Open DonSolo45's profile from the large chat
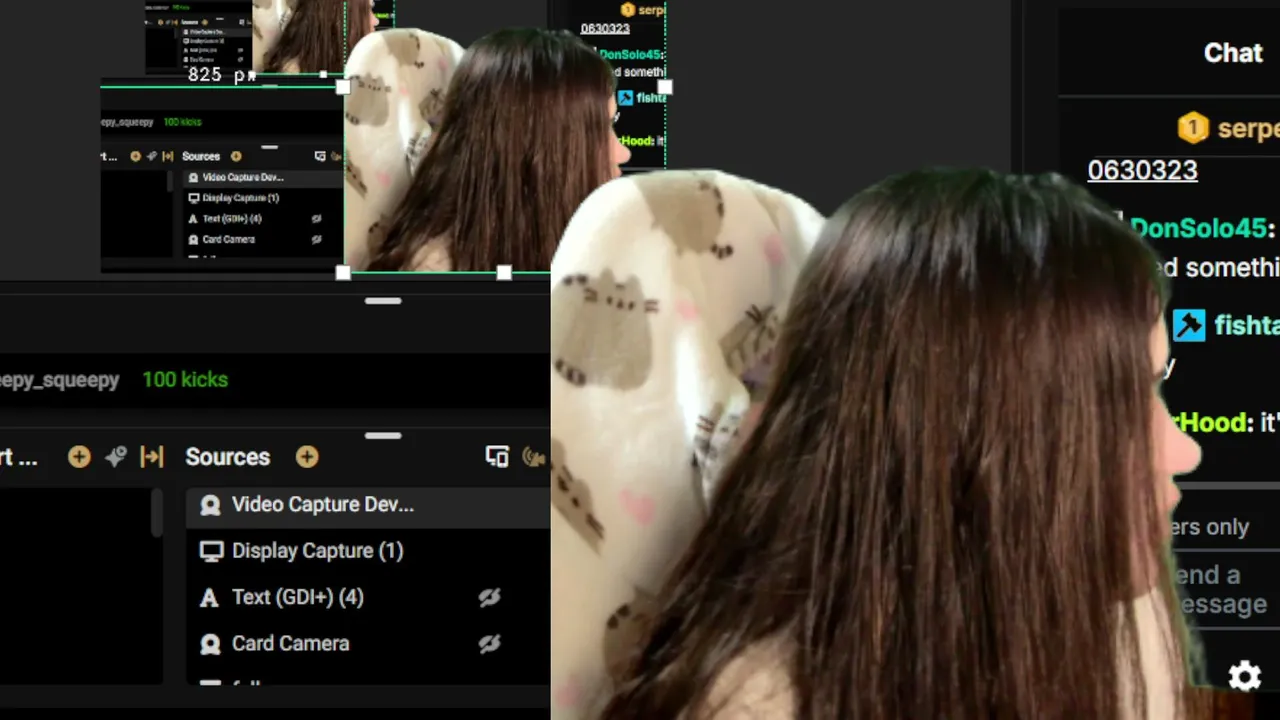Image resolution: width=1280 pixels, height=720 pixels. (1199, 228)
